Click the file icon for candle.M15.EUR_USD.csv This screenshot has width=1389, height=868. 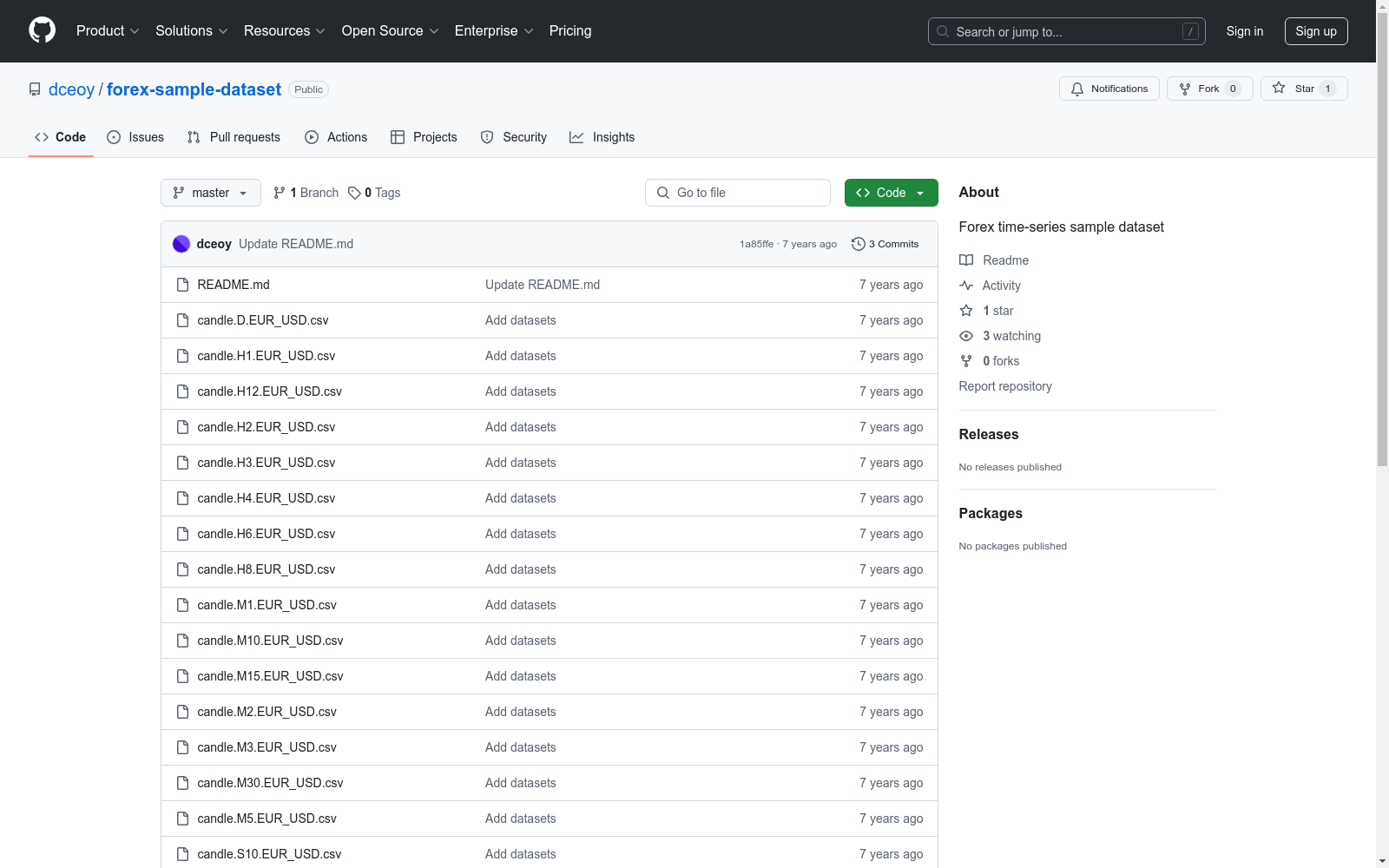click(x=182, y=676)
